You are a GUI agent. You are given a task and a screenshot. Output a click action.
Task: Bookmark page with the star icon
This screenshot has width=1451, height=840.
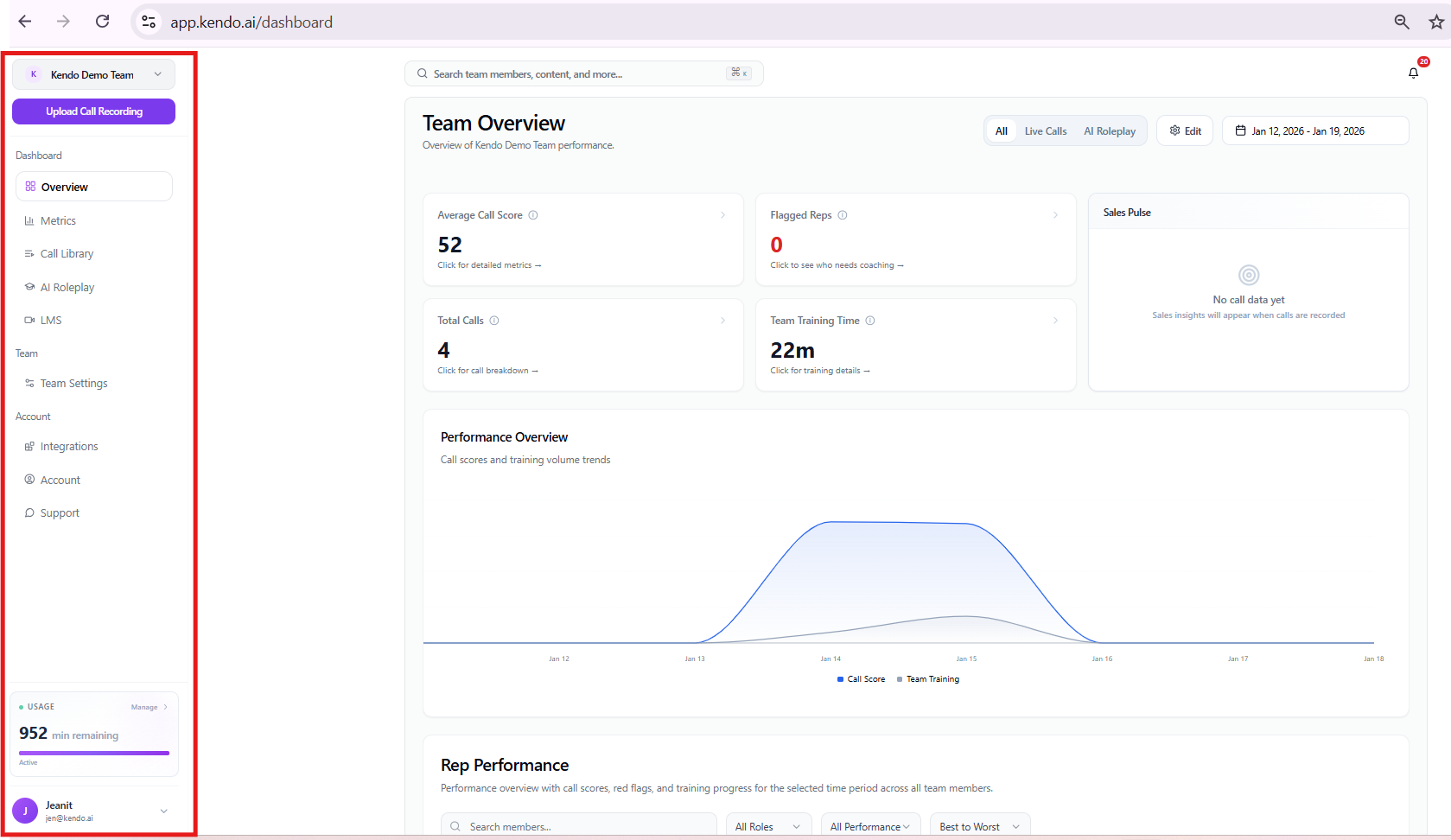tap(1436, 22)
